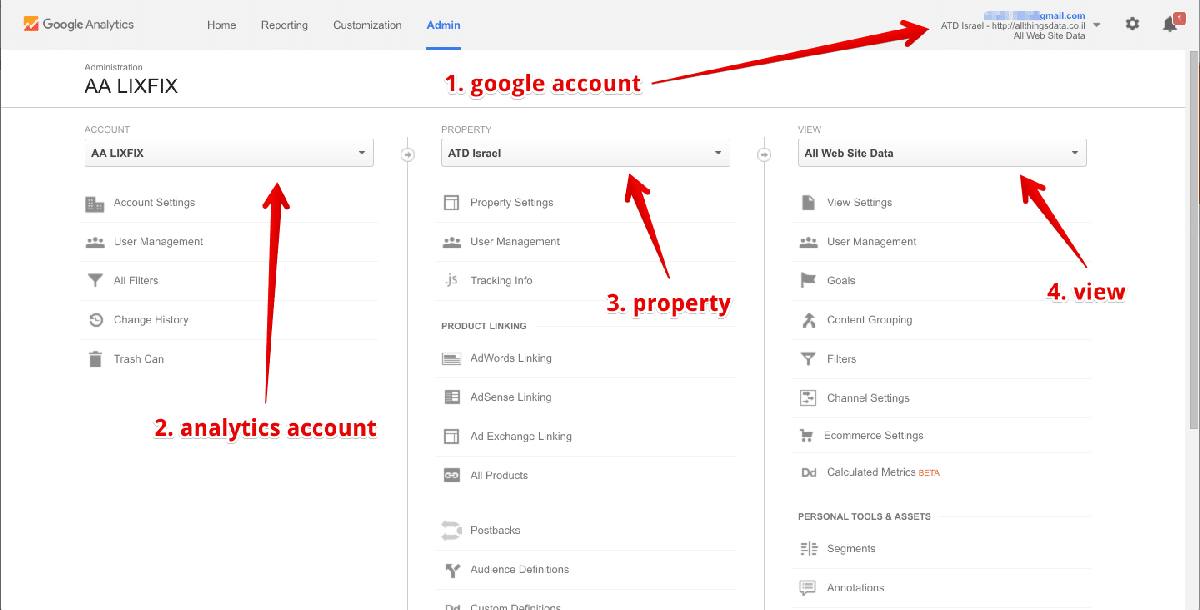
Task: Click the Channel Settings icon
Action: click(808, 398)
